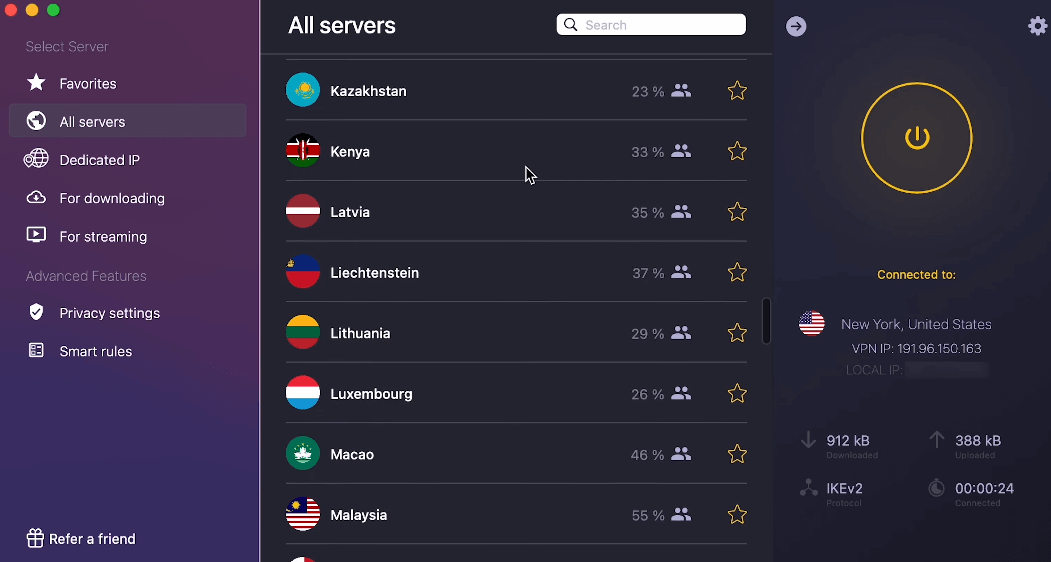Click the yellow power button to disconnect
1051x562 pixels.
pos(916,138)
